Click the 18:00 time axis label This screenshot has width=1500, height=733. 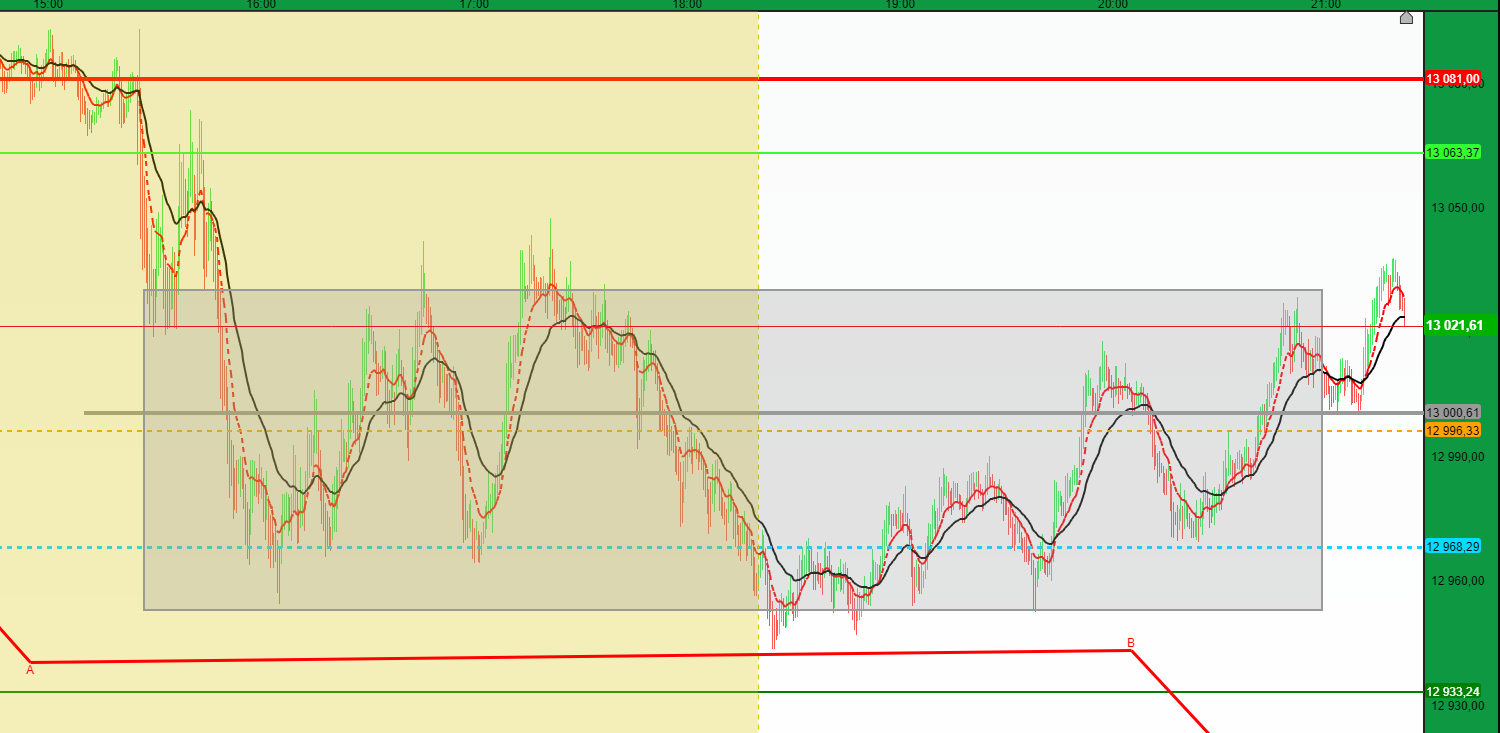[687, 5]
